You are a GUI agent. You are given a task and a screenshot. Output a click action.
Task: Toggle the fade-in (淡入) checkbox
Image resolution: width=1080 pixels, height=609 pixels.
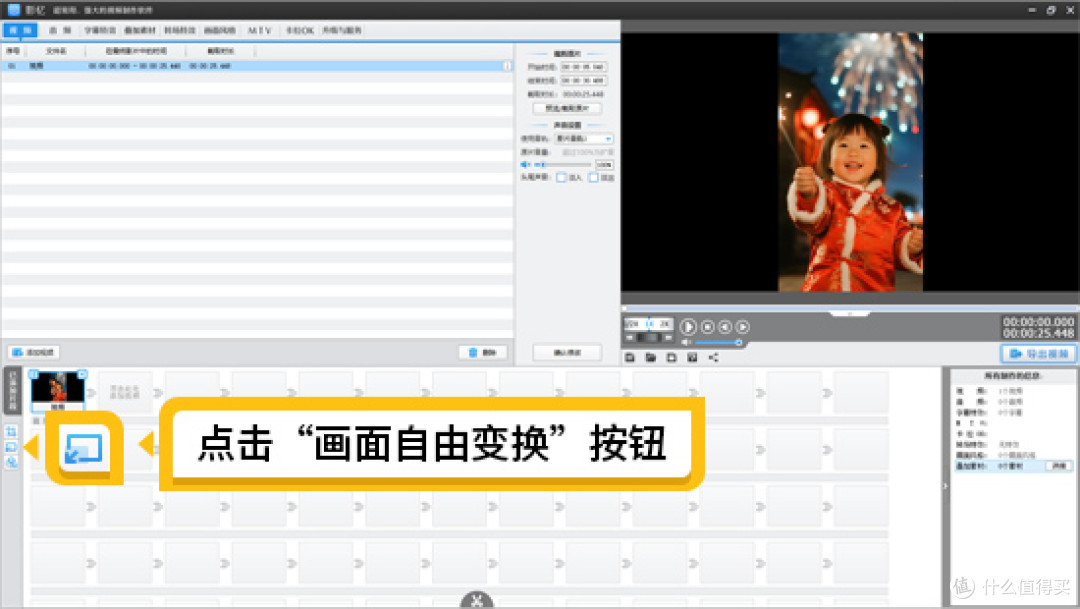(x=561, y=178)
